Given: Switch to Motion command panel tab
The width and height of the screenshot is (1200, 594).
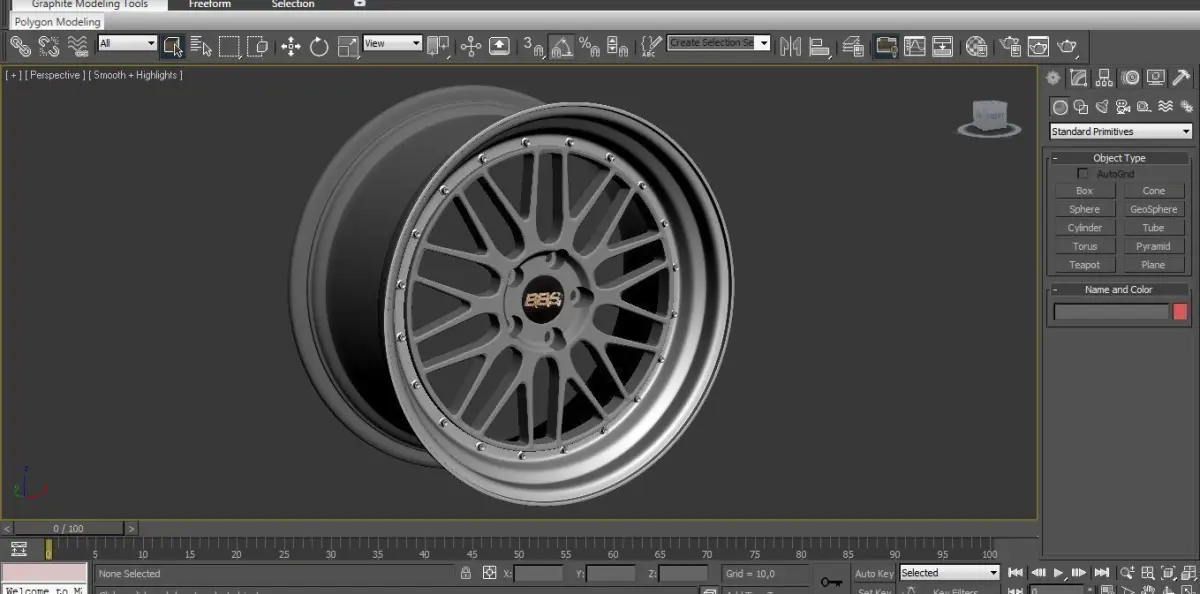Looking at the screenshot, I should (x=1131, y=77).
